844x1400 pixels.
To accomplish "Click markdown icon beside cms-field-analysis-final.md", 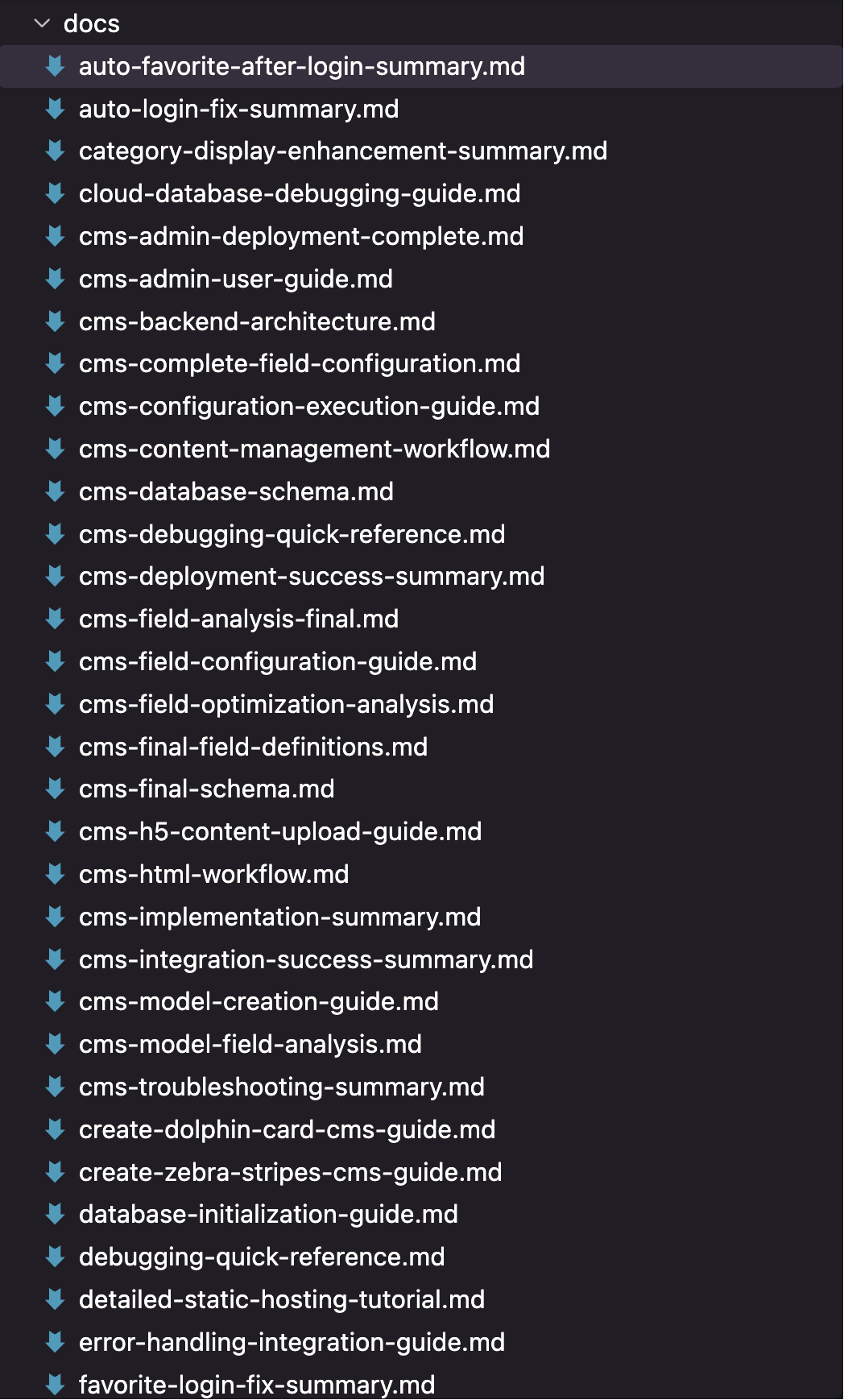I will [x=56, y=619].
